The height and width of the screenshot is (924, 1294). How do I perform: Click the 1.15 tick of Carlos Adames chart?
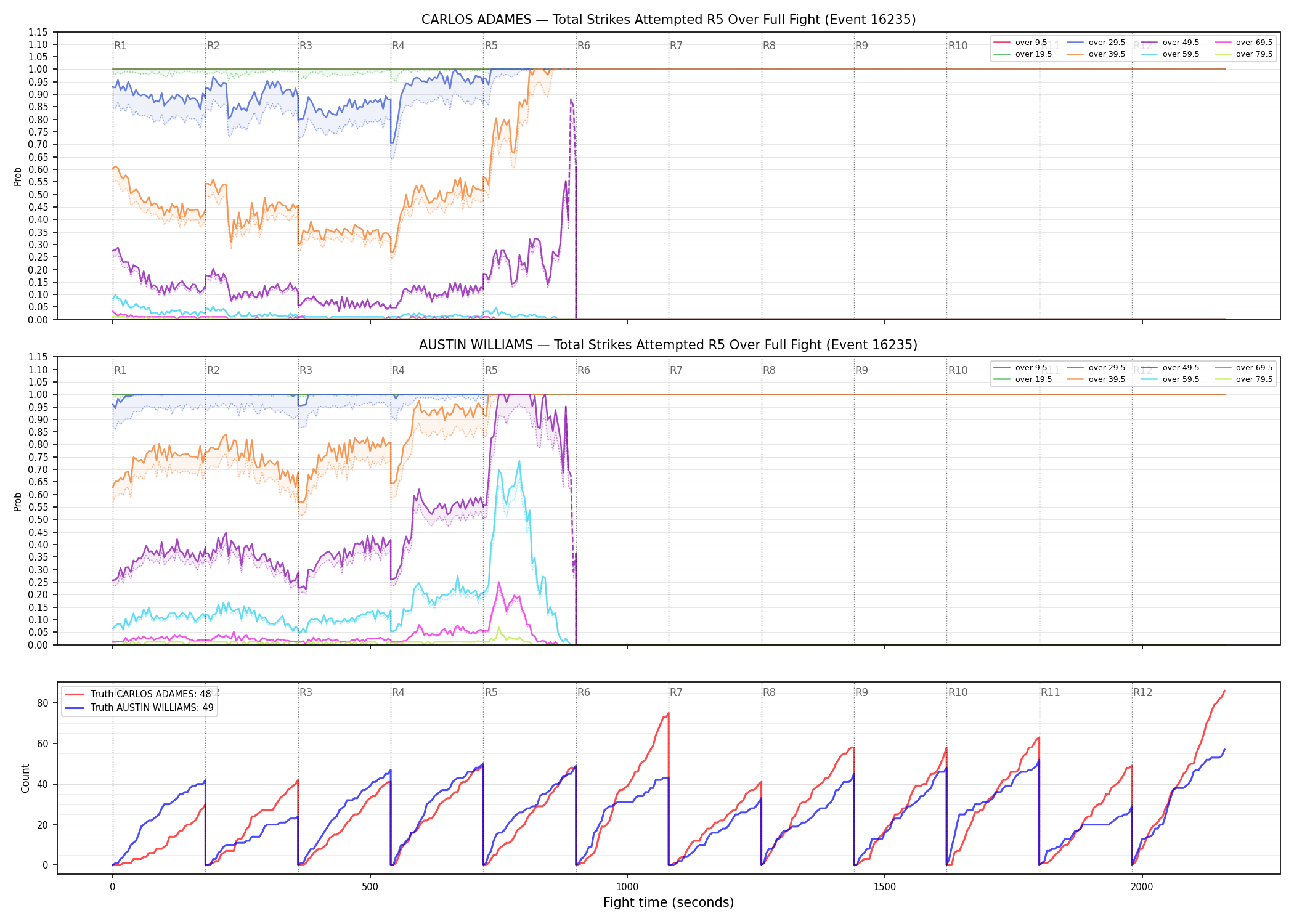click(38, 32)
